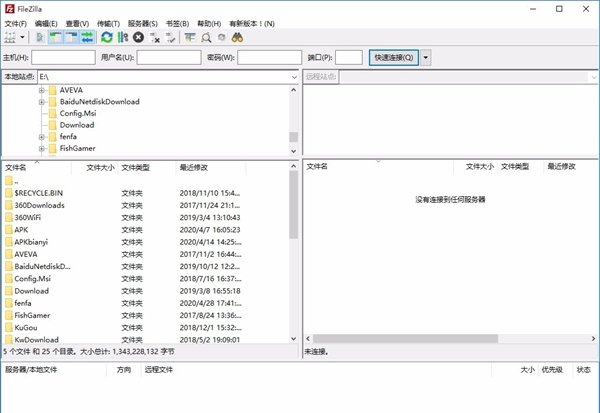600x413 pixels.
Task: Toggle the message log display icon
Action: [40, 38]
